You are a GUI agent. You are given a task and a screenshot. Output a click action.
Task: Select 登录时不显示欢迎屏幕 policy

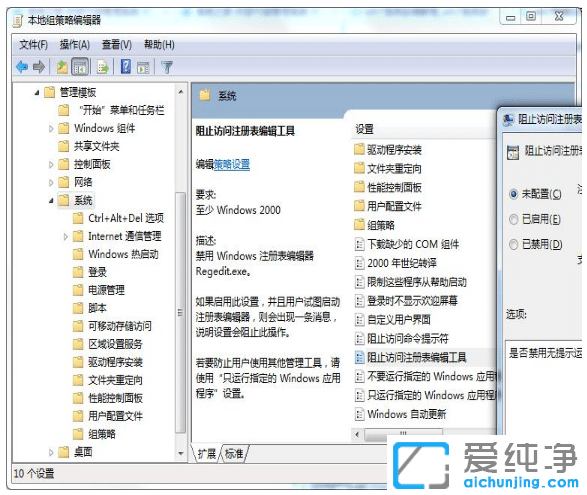[x=412, y=301]
